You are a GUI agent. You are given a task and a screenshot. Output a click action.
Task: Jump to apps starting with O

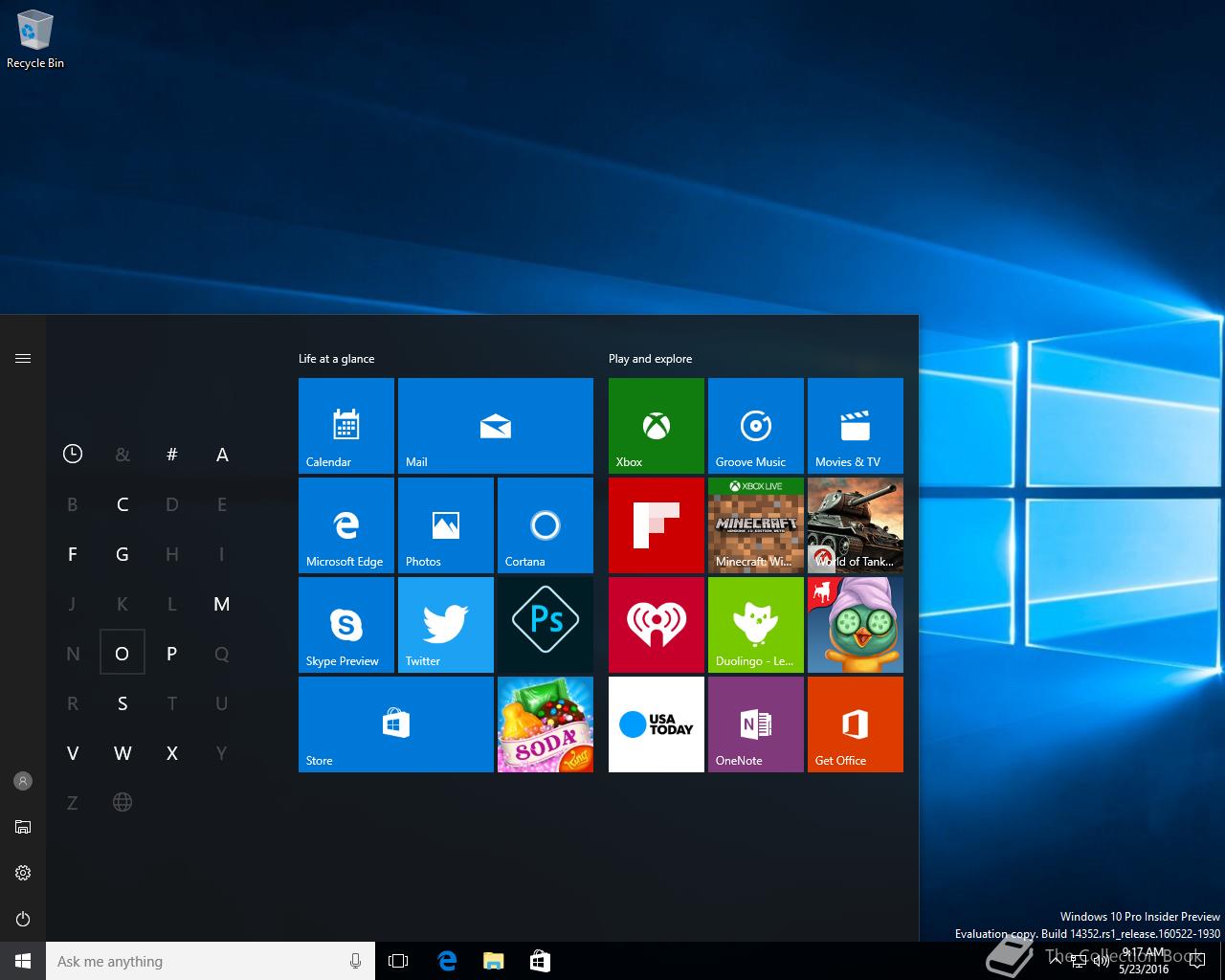(x=122, y=654)
